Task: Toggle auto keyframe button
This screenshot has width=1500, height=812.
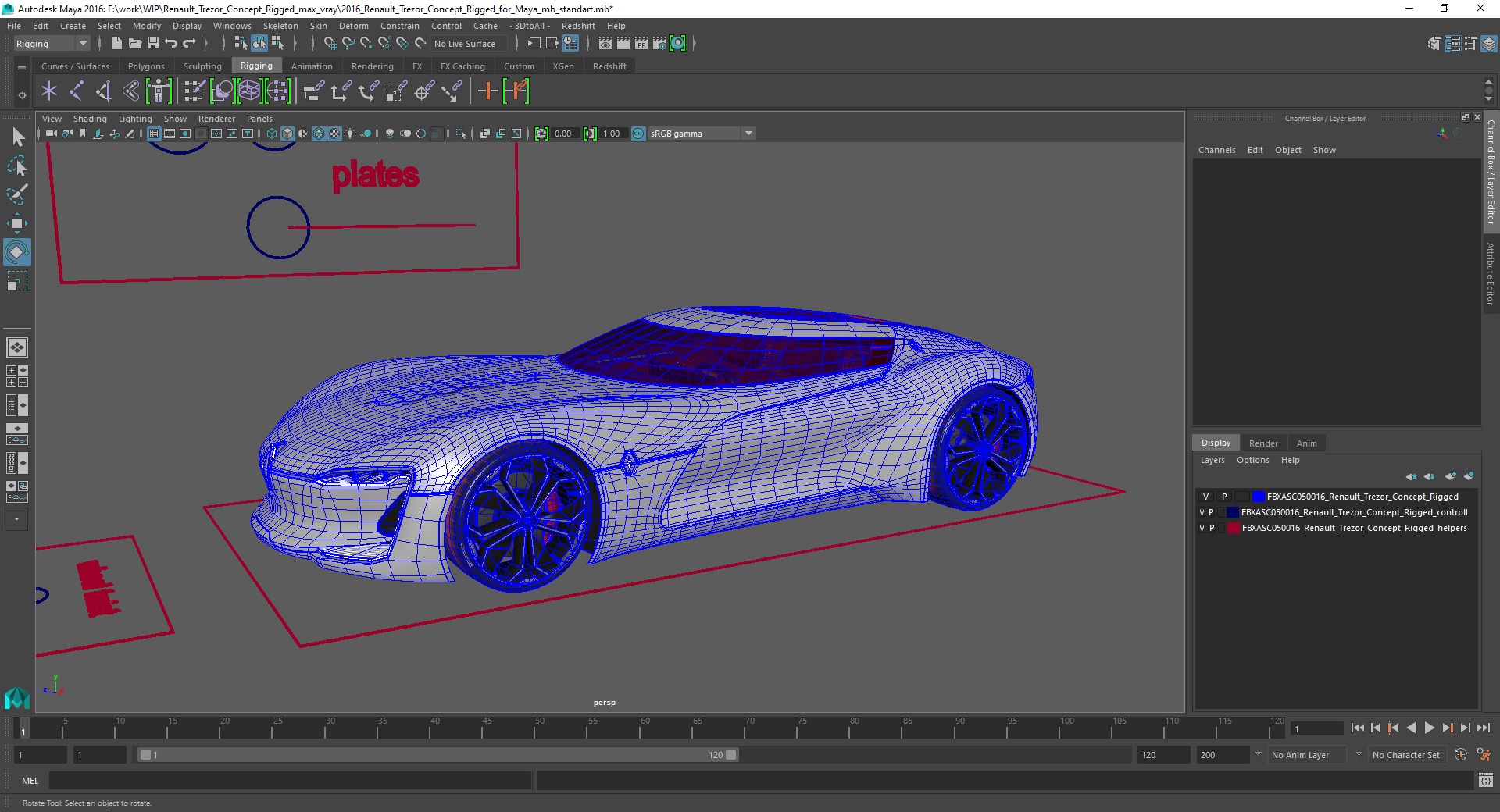Action: (x=1461, y=755)
